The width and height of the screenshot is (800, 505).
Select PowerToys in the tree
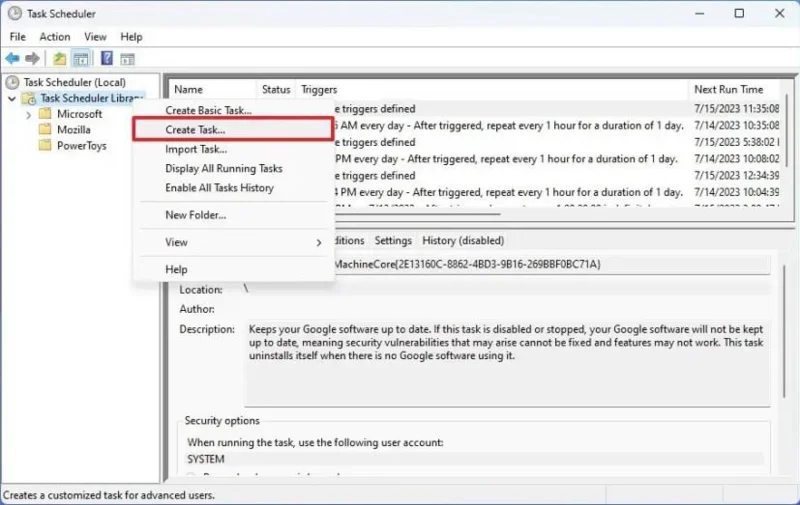pos(82,146)
